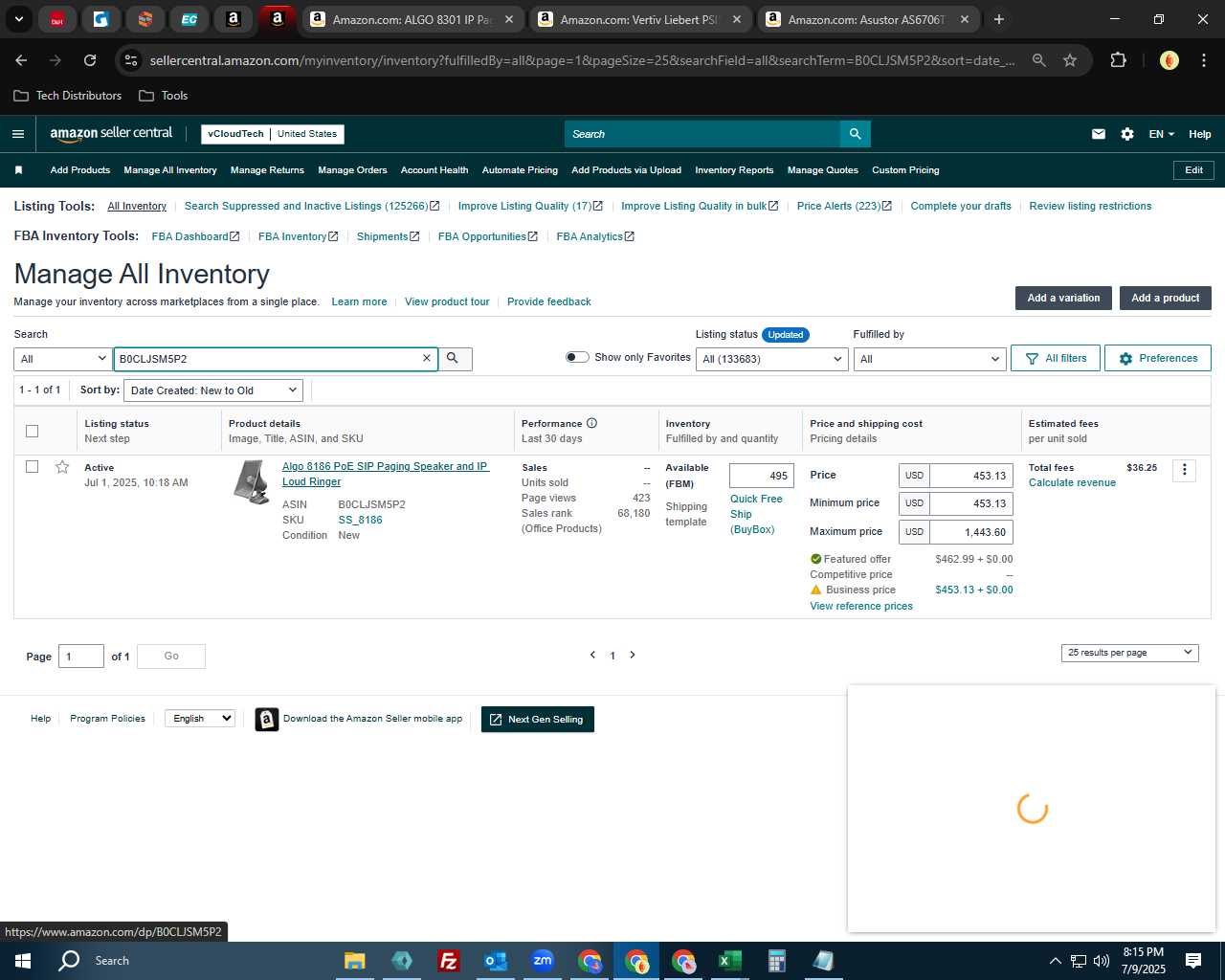The height and width of the screenshot is (980, 1225).
Task: Open a new browser tab
Action: [999, 19]
